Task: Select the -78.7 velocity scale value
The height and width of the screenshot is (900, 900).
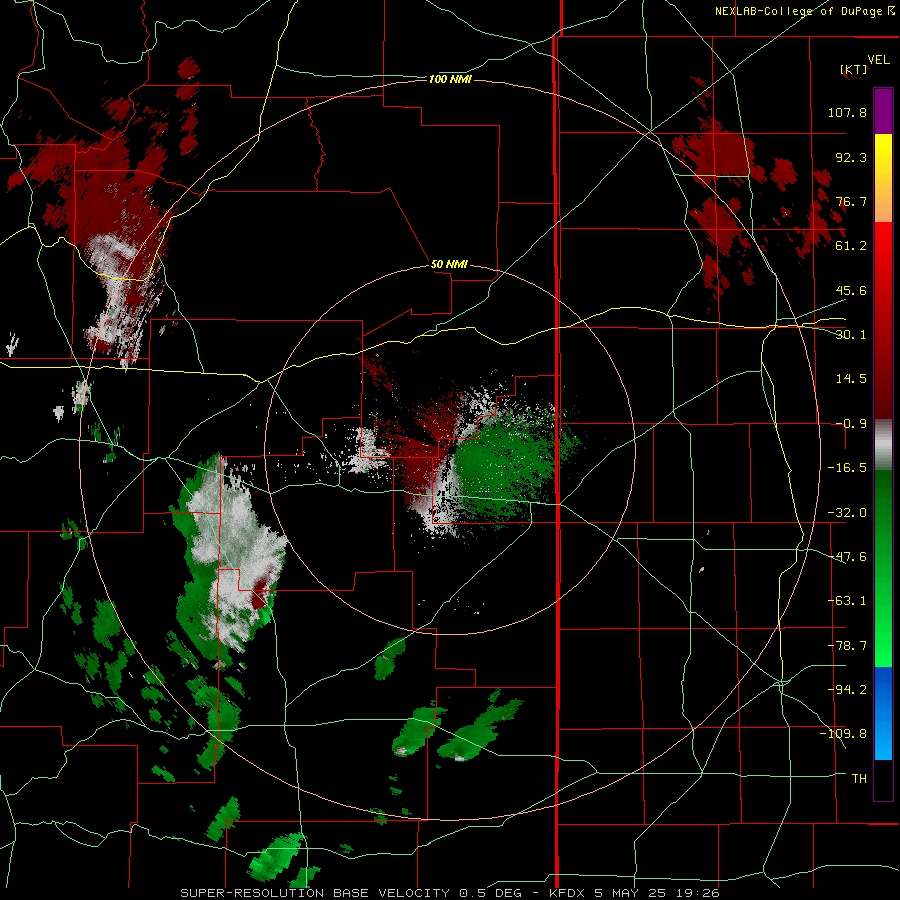Action: tap(847, 646)
